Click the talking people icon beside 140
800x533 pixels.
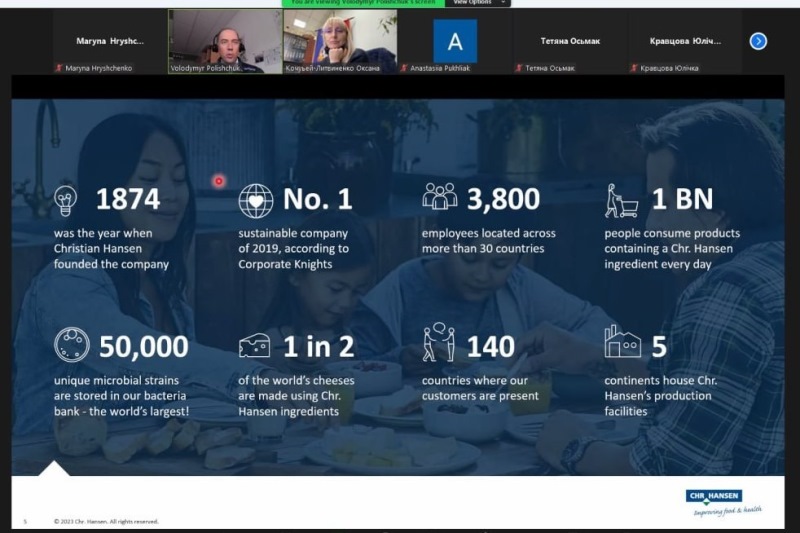point(439,342)
